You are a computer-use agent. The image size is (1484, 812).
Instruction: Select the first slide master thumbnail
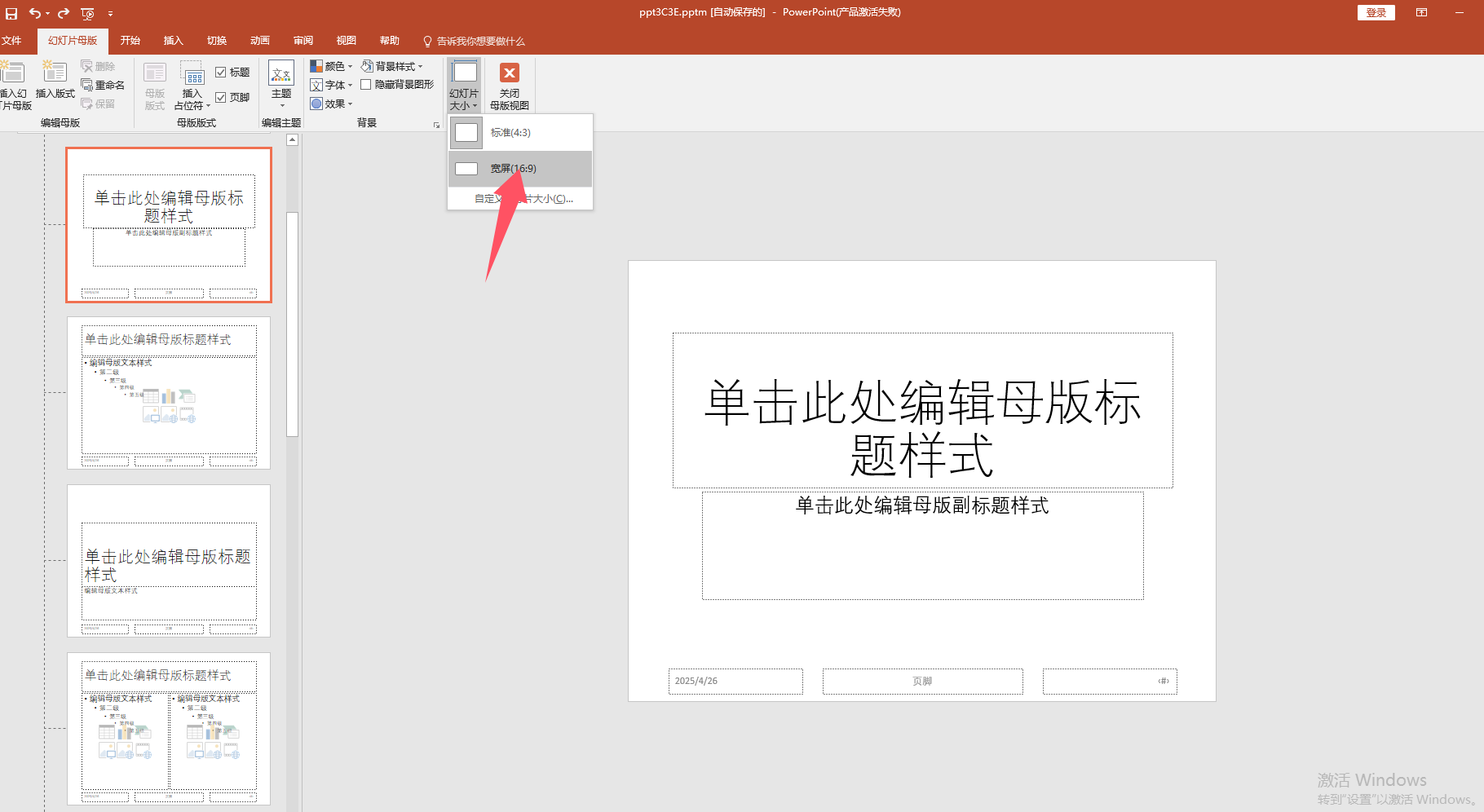pos(168,223)
